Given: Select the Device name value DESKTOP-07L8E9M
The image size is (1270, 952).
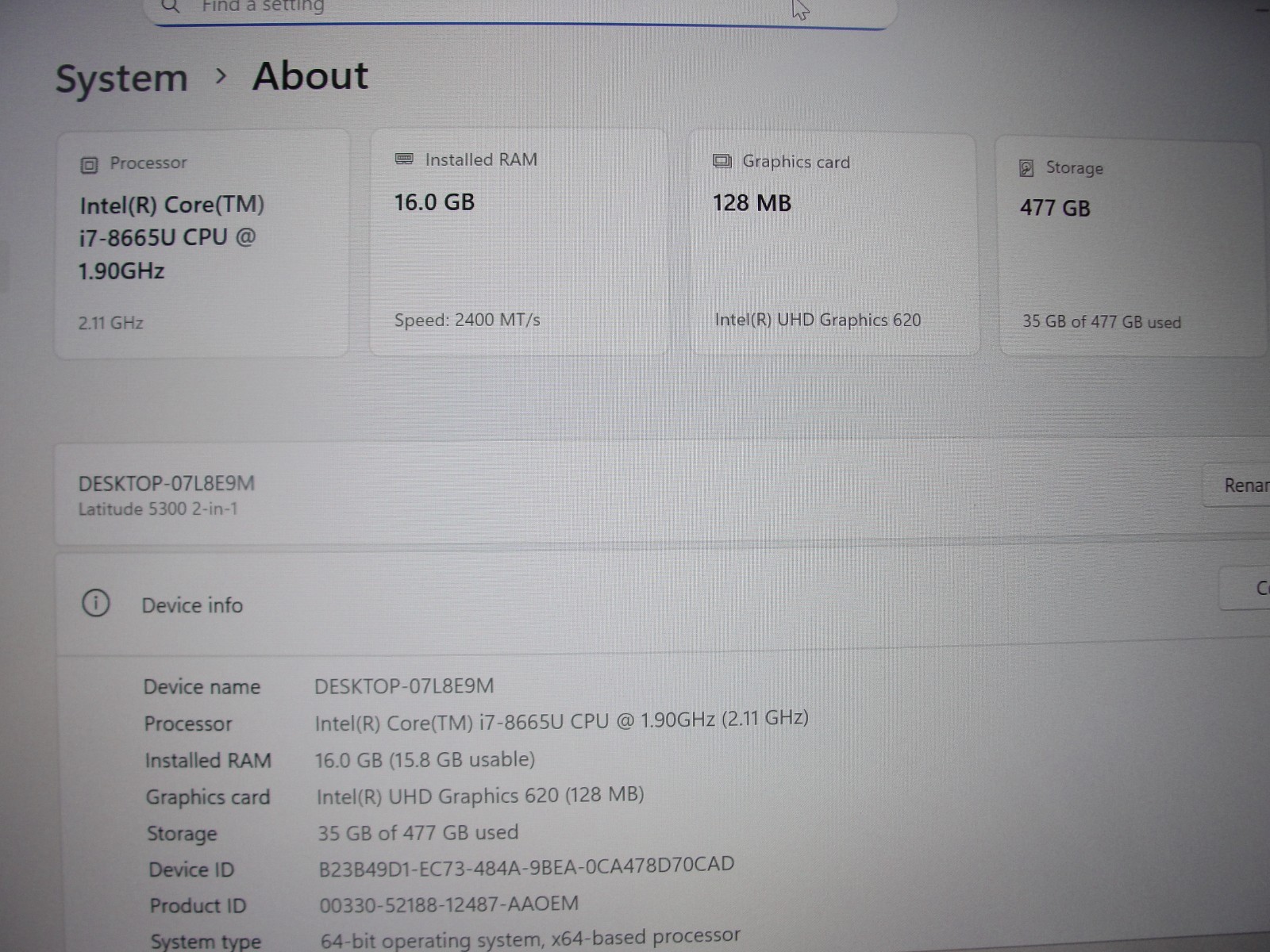Looking at the screenshot, I should [x=404, y=686].
